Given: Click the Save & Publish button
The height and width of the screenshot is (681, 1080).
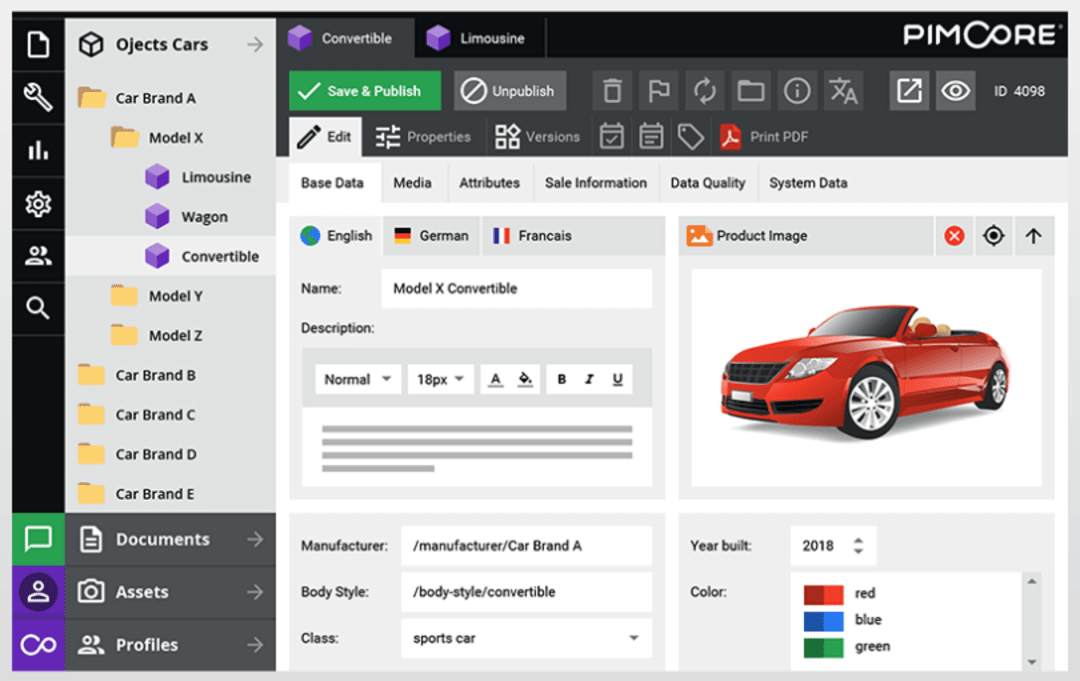Looking at the screenshot, I should 364,90.
